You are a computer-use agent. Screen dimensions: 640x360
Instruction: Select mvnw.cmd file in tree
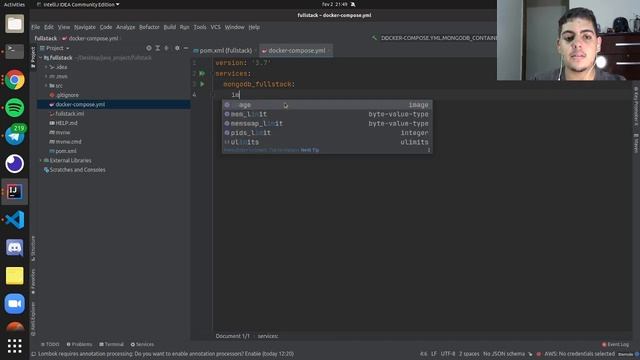pyautogui.click(x=68, y=142)
